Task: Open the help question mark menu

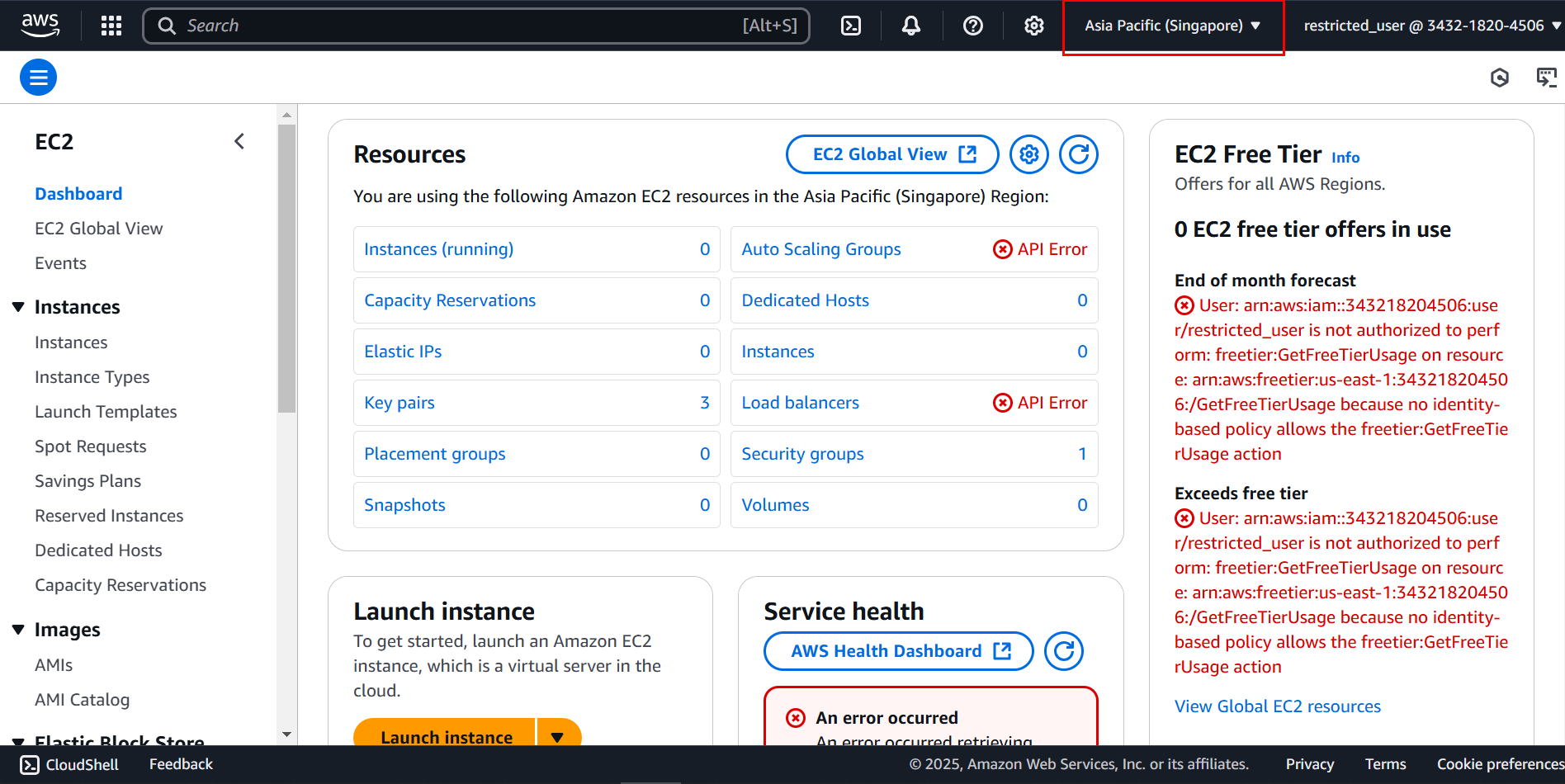Action: [973, 26]
